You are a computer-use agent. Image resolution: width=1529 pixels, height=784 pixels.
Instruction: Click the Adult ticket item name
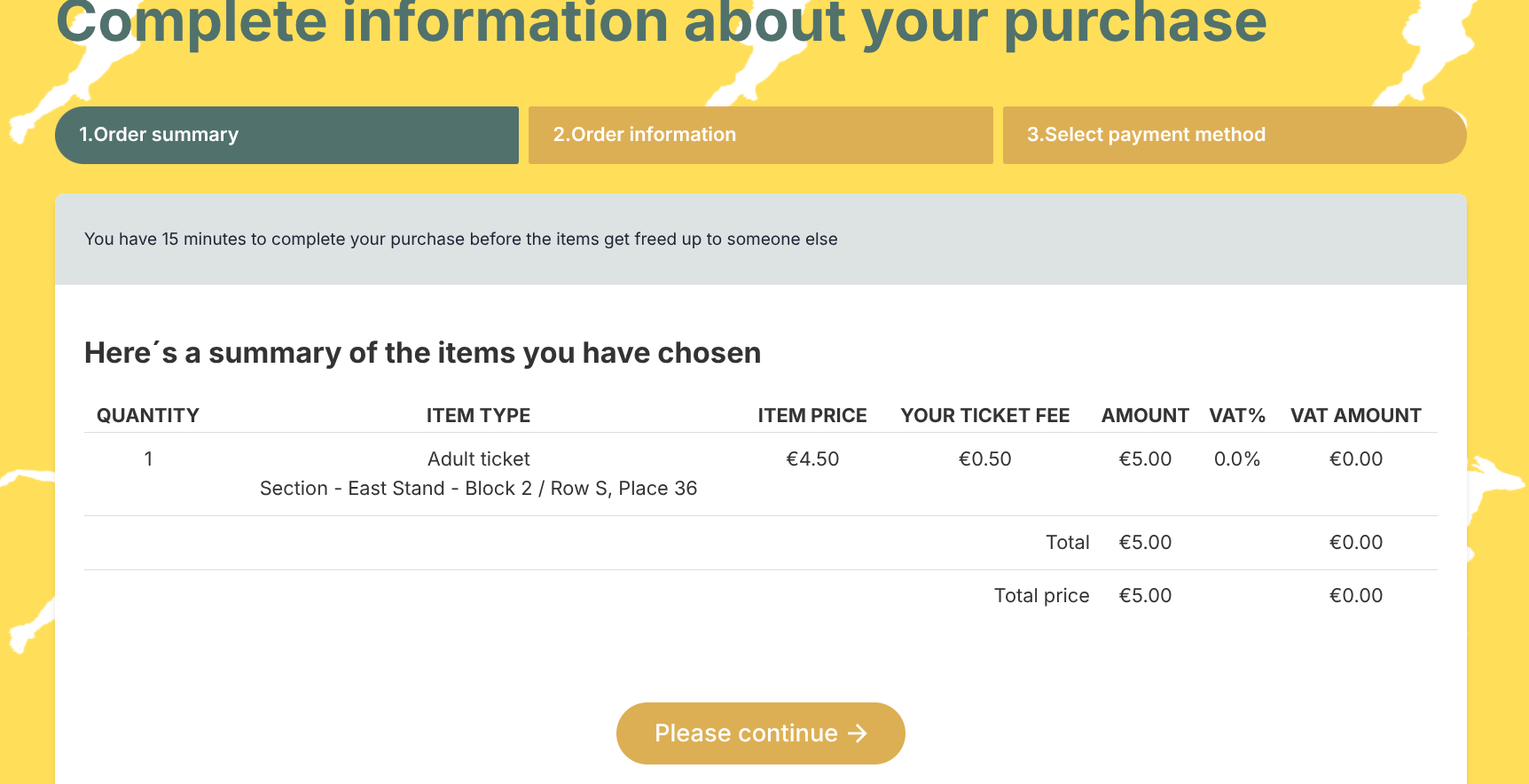click(478, 459)
